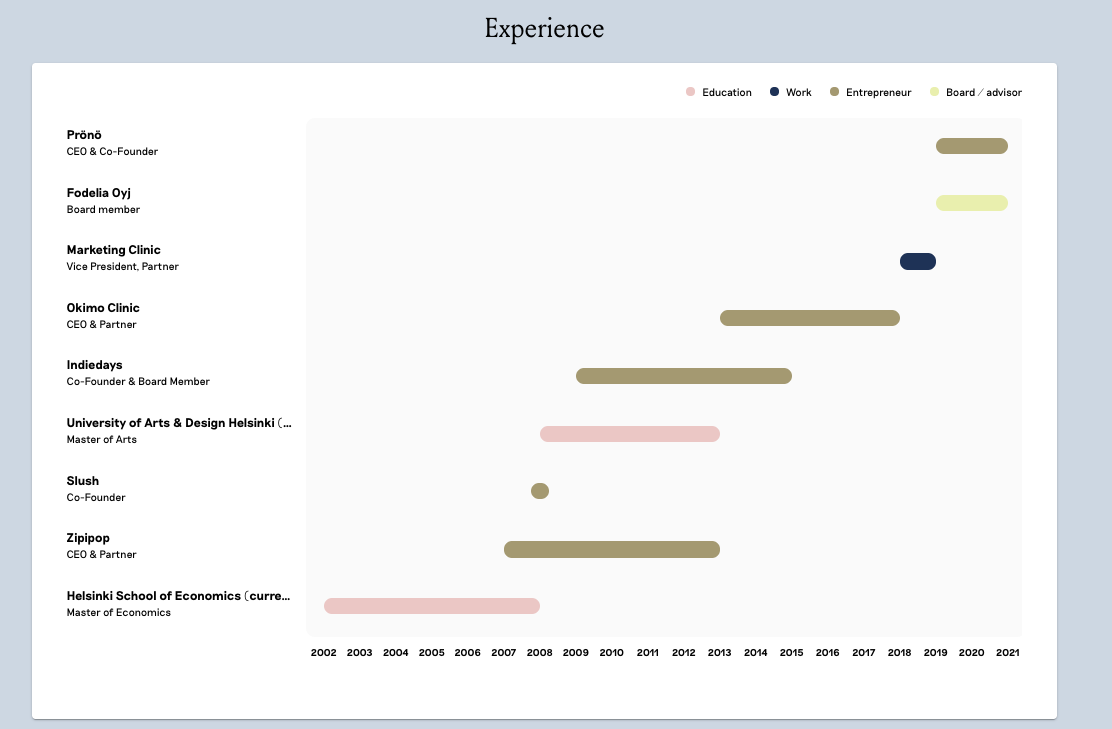The width and height of the screenshot is (1112, 729).
Task: Select the Slush co-founder dot marker
Action: [x=540, y=491]
